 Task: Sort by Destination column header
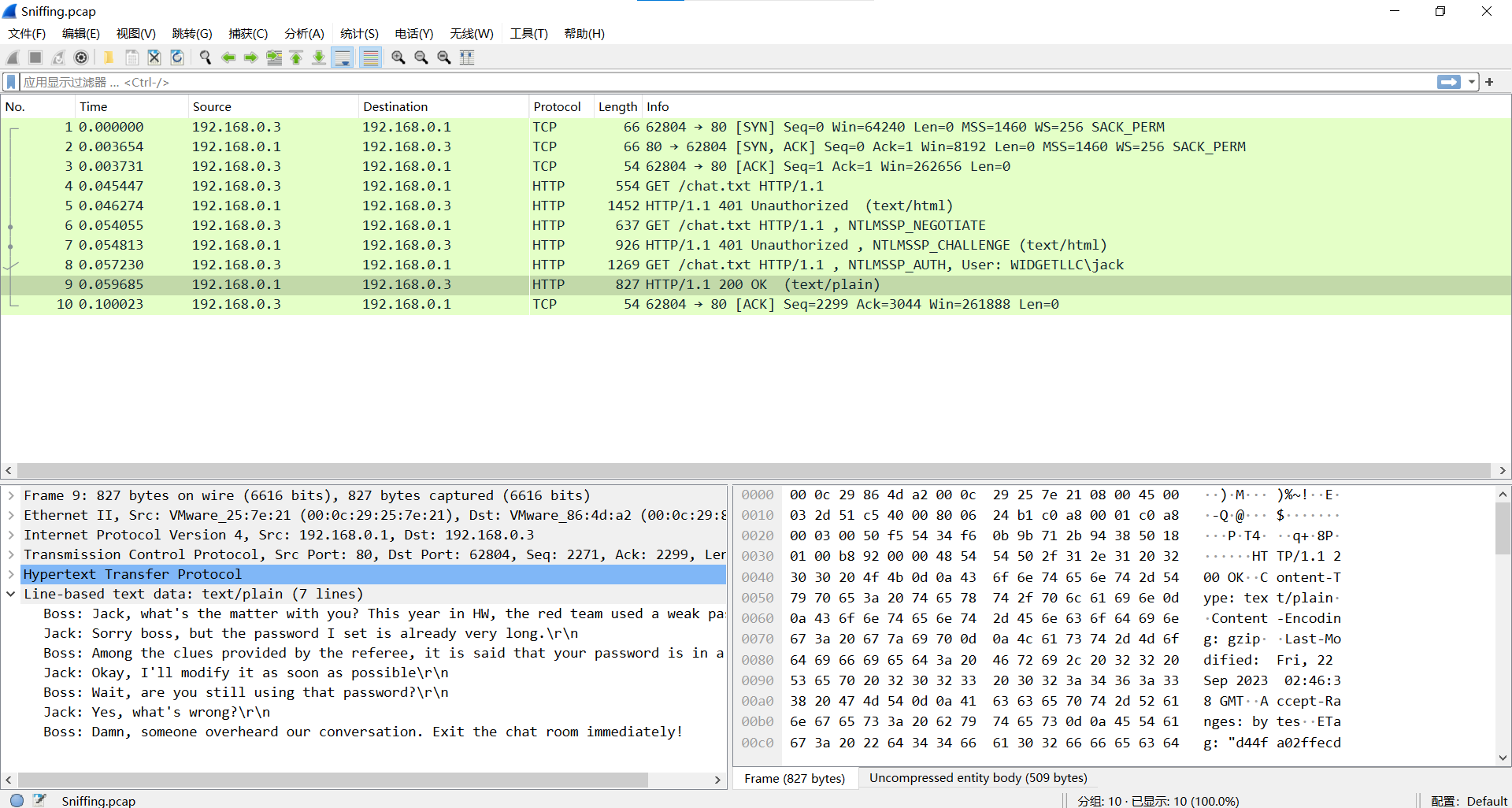(443, 107)
